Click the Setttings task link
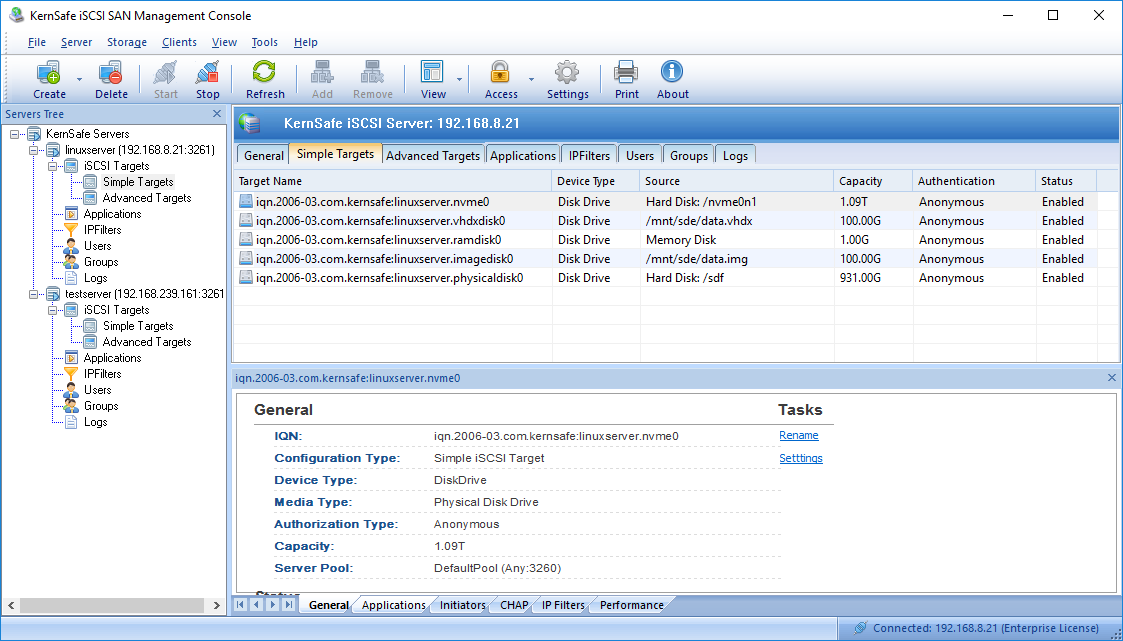Image resolution: width=1123 pixels, height=641 pixels. point(801,458)
